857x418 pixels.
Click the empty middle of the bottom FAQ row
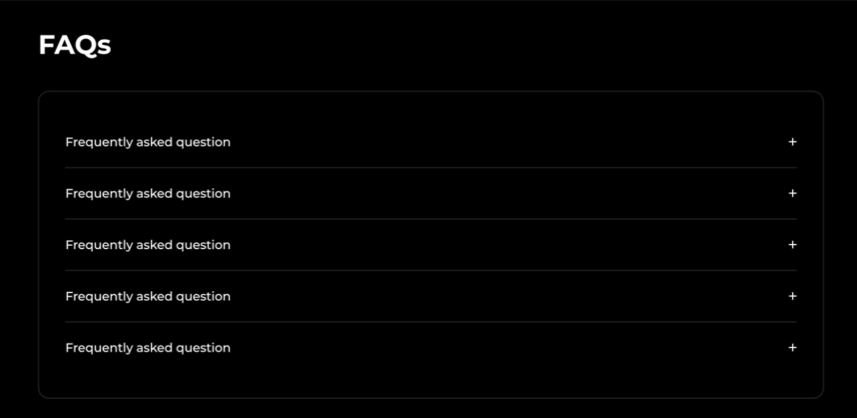point(500,348)
